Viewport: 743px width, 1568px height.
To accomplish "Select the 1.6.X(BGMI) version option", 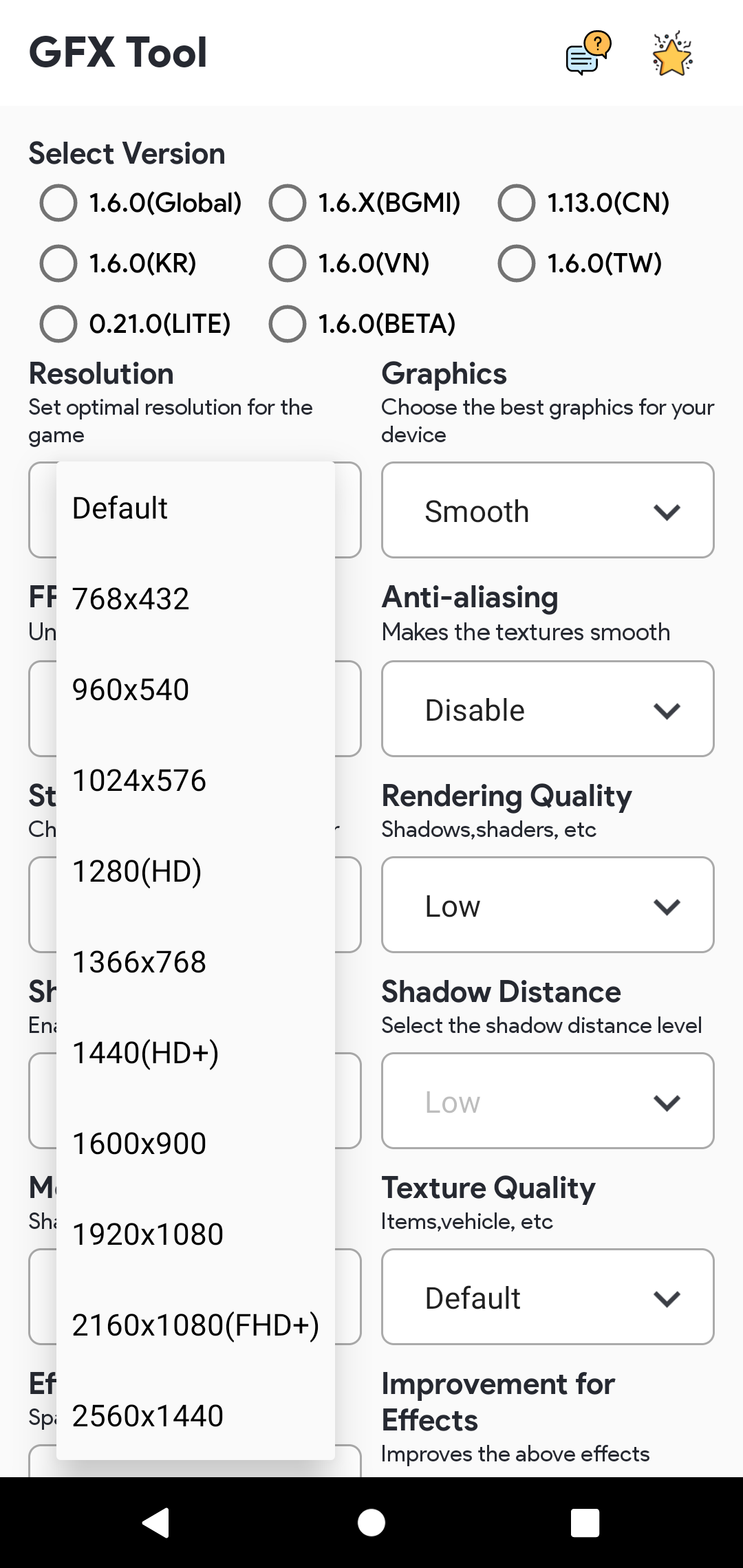I will pyautogui.click(x=288, y=203).
